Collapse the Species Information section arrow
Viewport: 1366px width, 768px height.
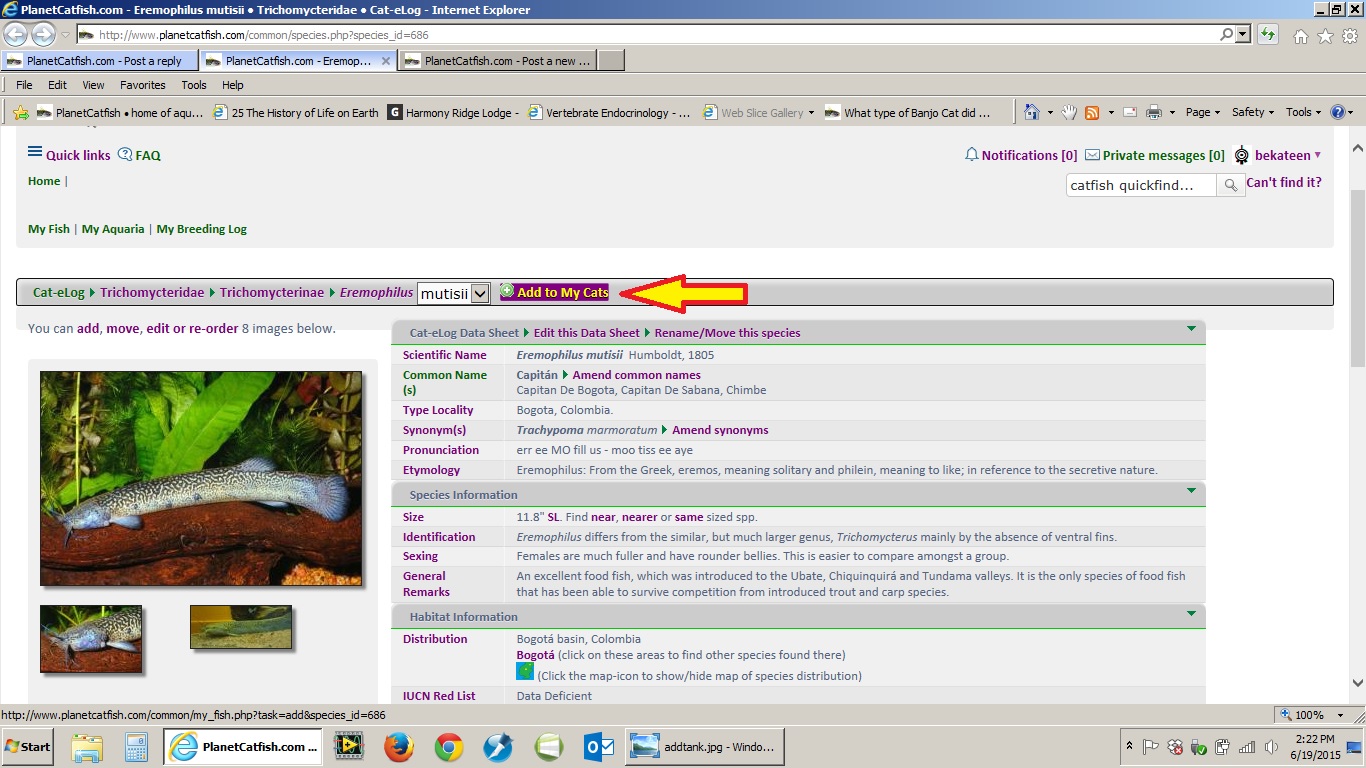(x=1191, y=490)
